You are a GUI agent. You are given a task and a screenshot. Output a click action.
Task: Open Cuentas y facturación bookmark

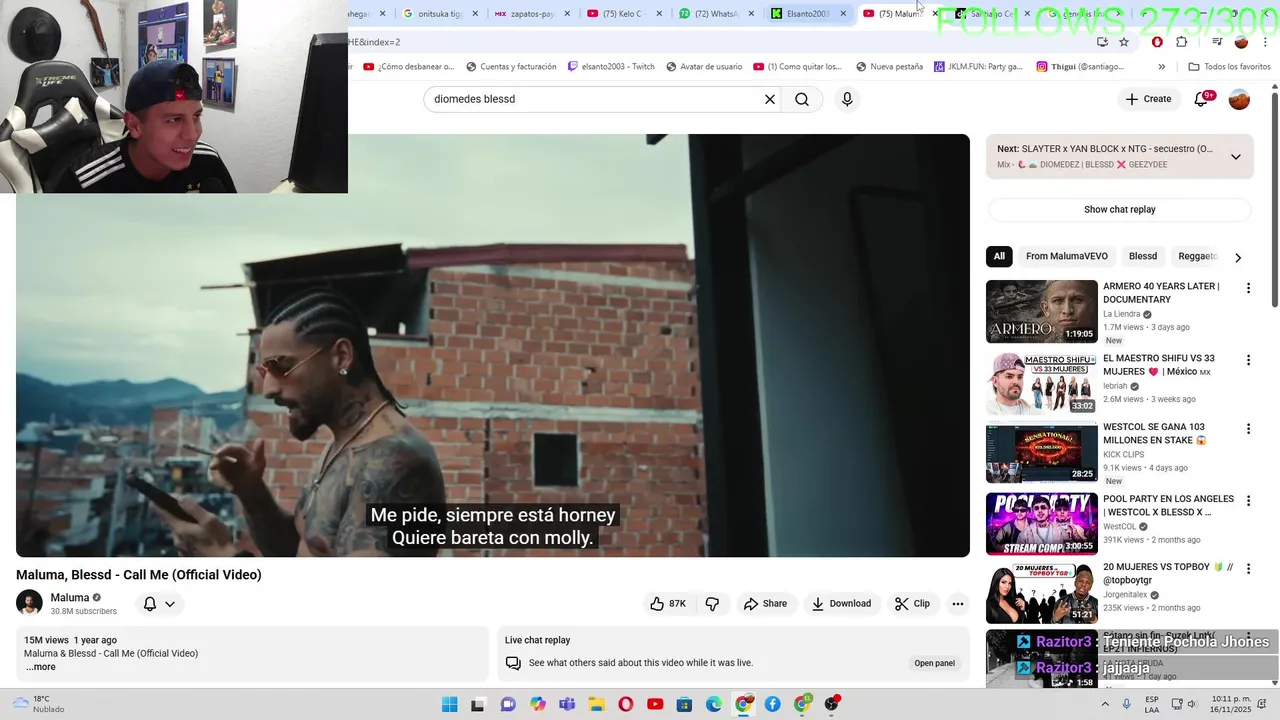(510, 67)
